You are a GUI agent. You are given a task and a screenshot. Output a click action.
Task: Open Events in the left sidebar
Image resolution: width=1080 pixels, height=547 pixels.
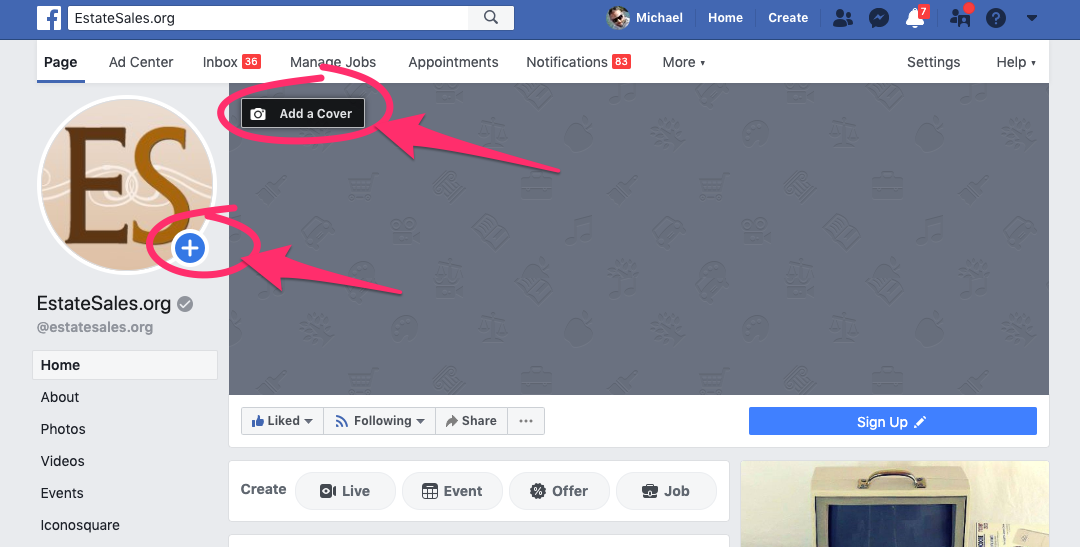tap(62, 493)
